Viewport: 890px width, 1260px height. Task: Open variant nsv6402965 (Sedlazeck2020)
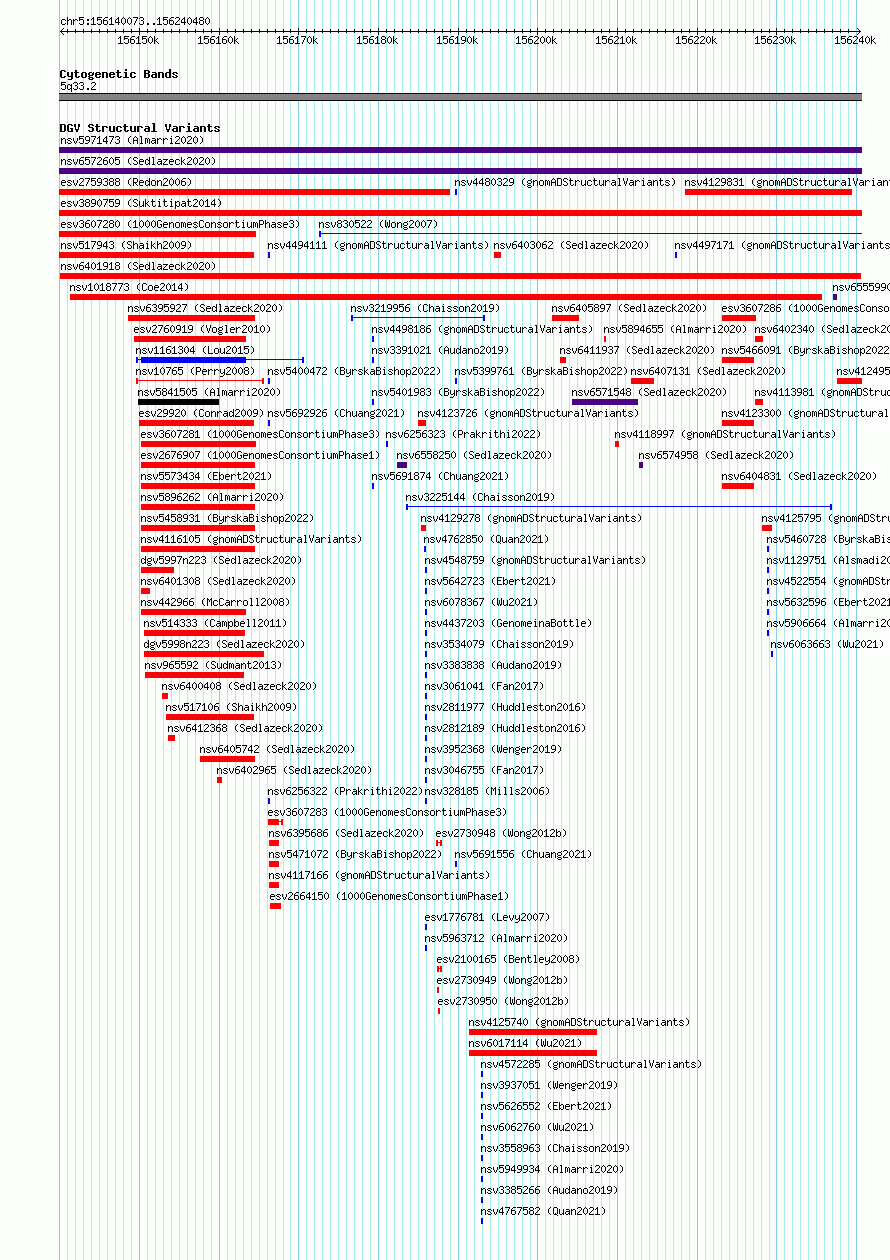click(294, 770)
